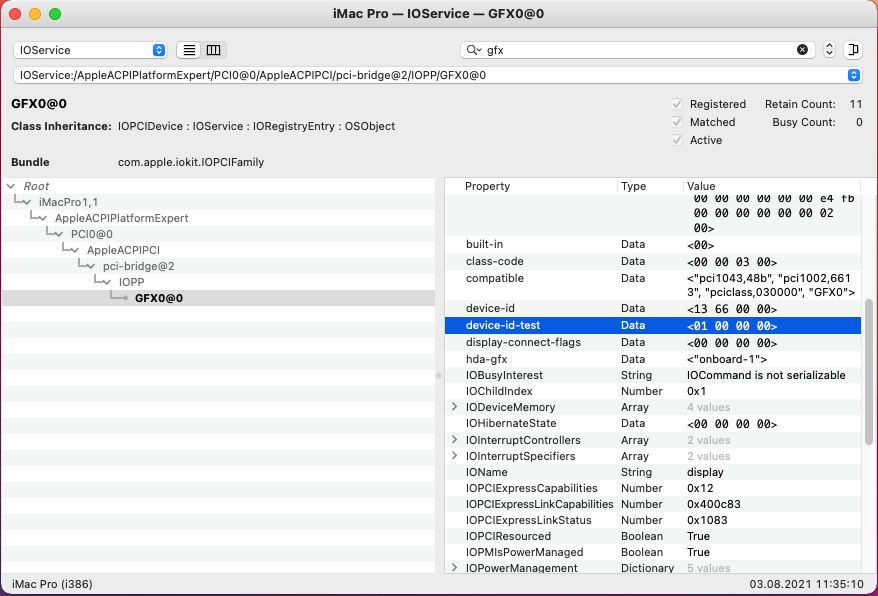Sort by the Type column header
This screenshot has width=878, height=596.
[650, 186]
